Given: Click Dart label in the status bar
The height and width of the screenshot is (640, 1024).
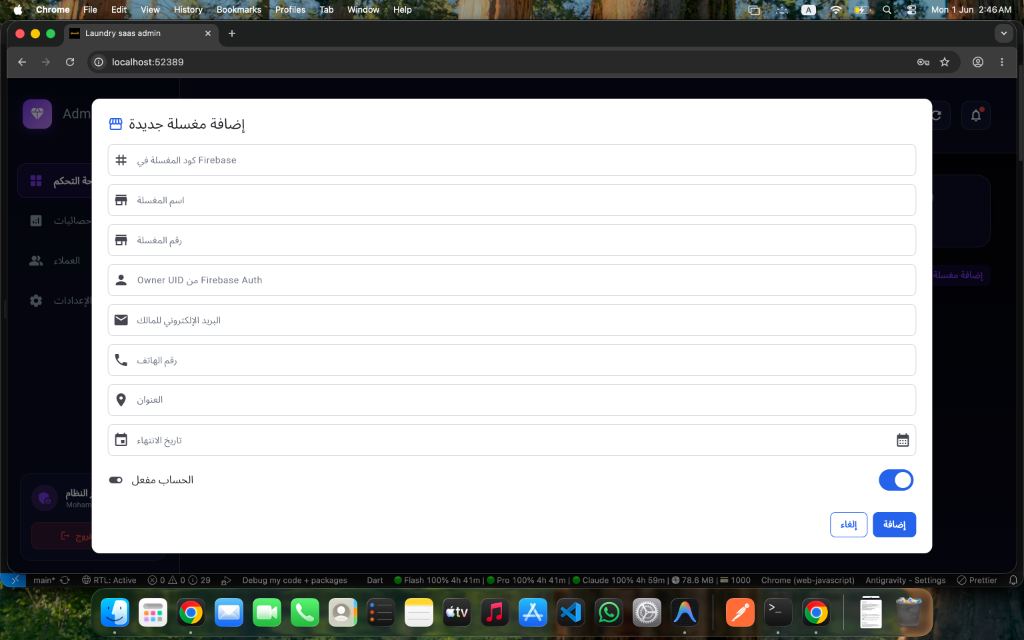Looking at the screenshot, I should tap(375, 580).
